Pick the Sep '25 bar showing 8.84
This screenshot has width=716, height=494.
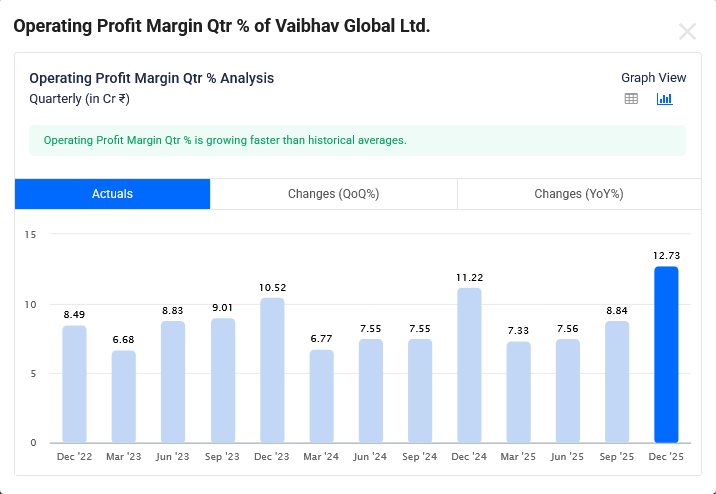[617, 382]
